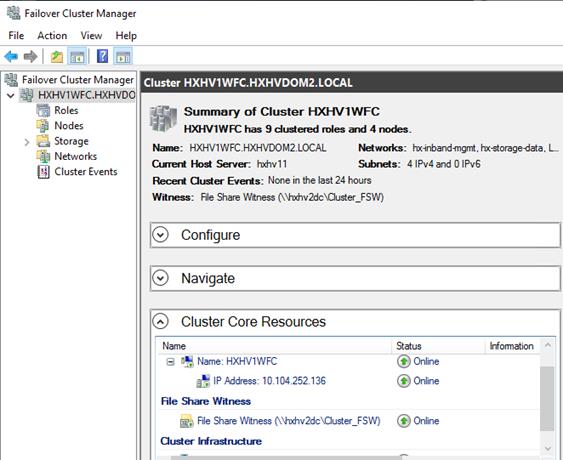Select Storage in the tree
Image resolution: width=563 pixels, height=460 pixels.
click(71, 141)
